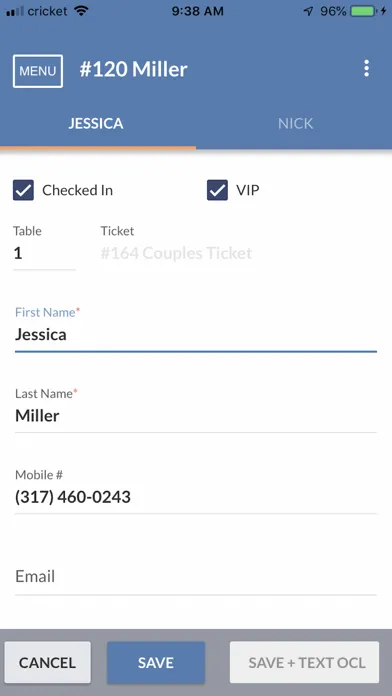Tap the CANCEL button
This screenshot has width=392, height=696.
[48, 663]
